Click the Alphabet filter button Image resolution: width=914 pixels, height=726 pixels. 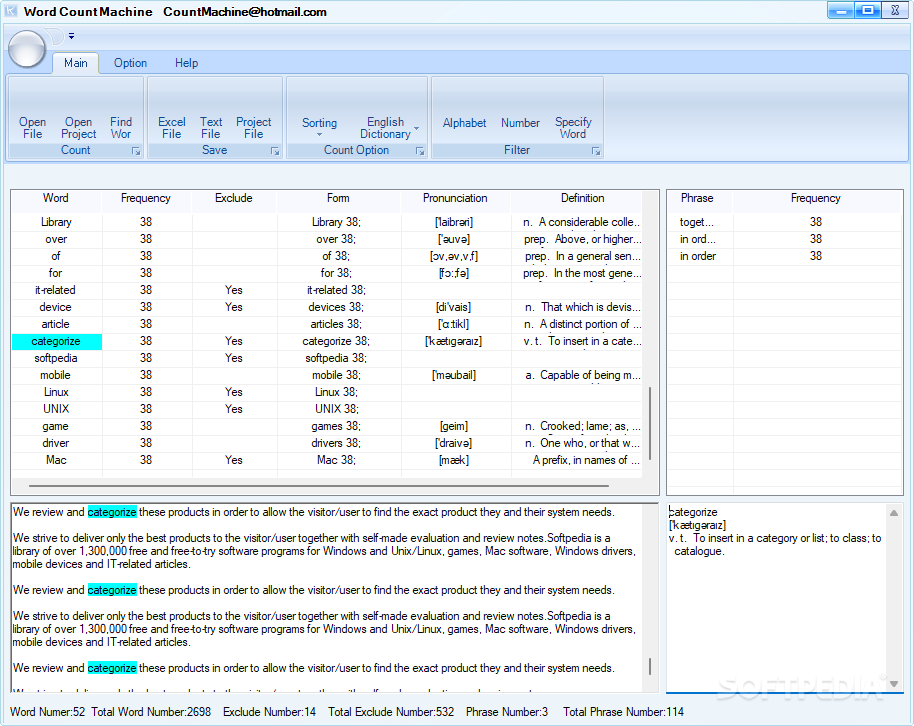coord(464,123)
